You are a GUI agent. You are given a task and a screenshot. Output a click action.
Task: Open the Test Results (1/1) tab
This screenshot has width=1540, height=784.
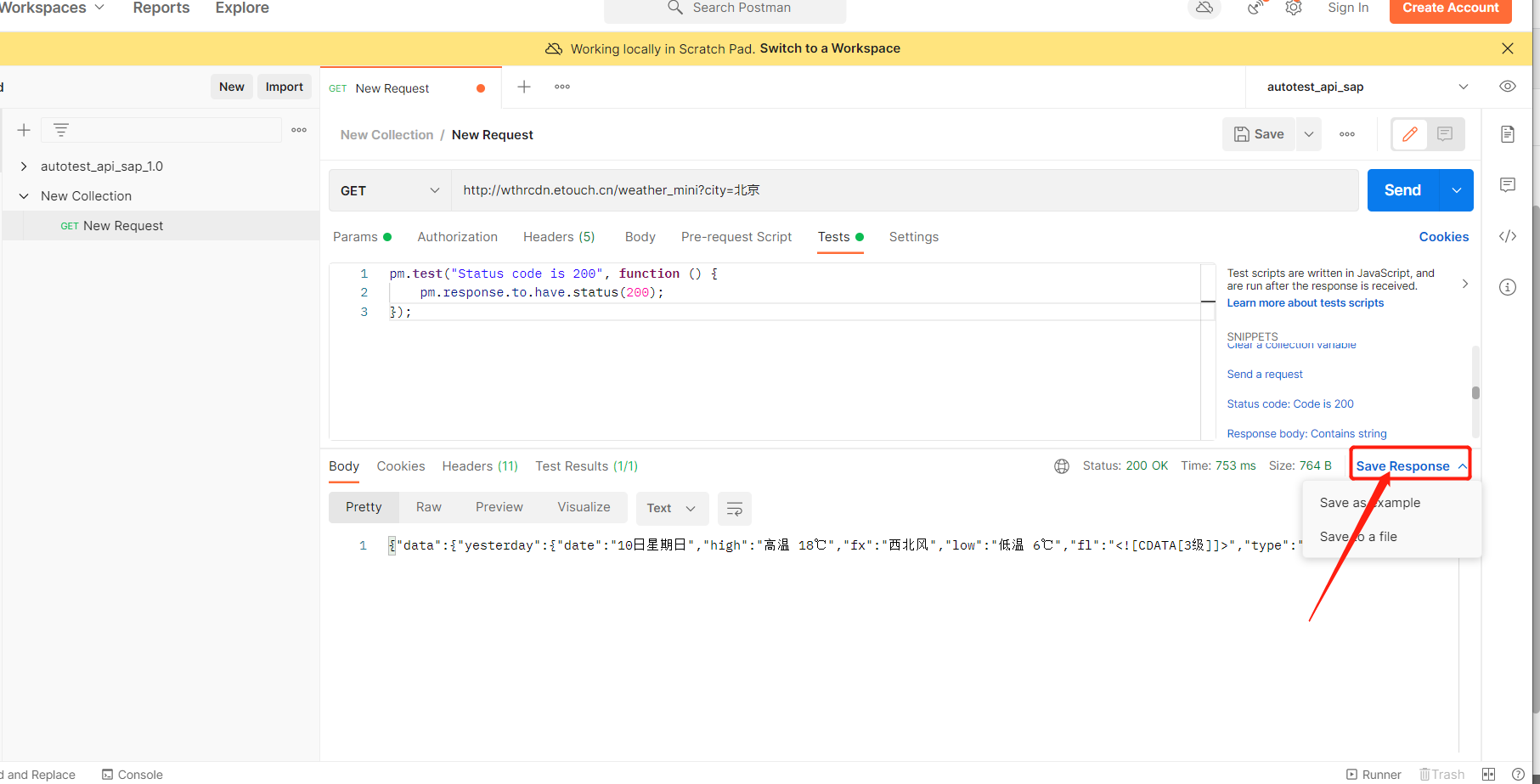587,466
